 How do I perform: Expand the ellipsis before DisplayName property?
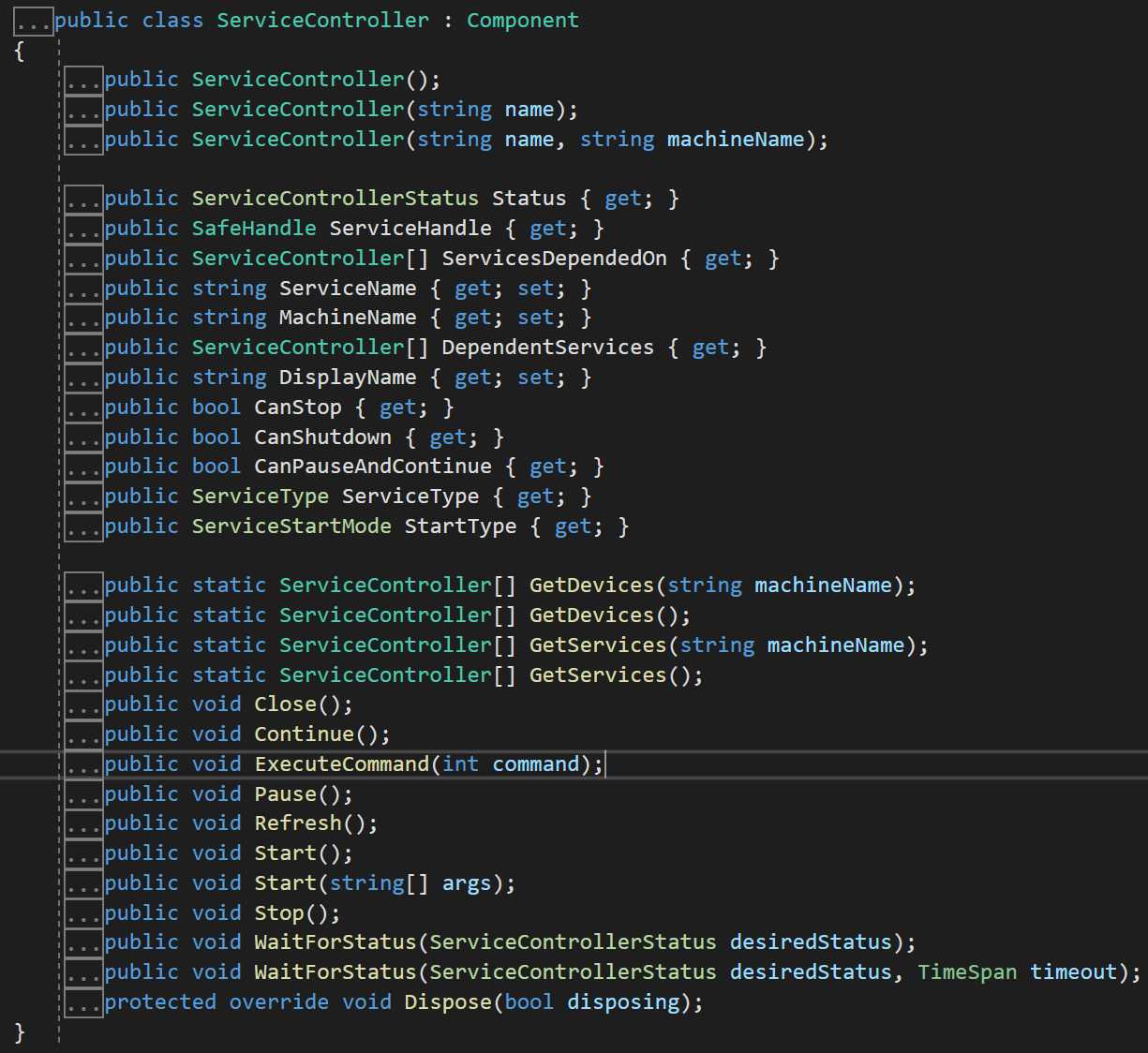coord(84,378)
